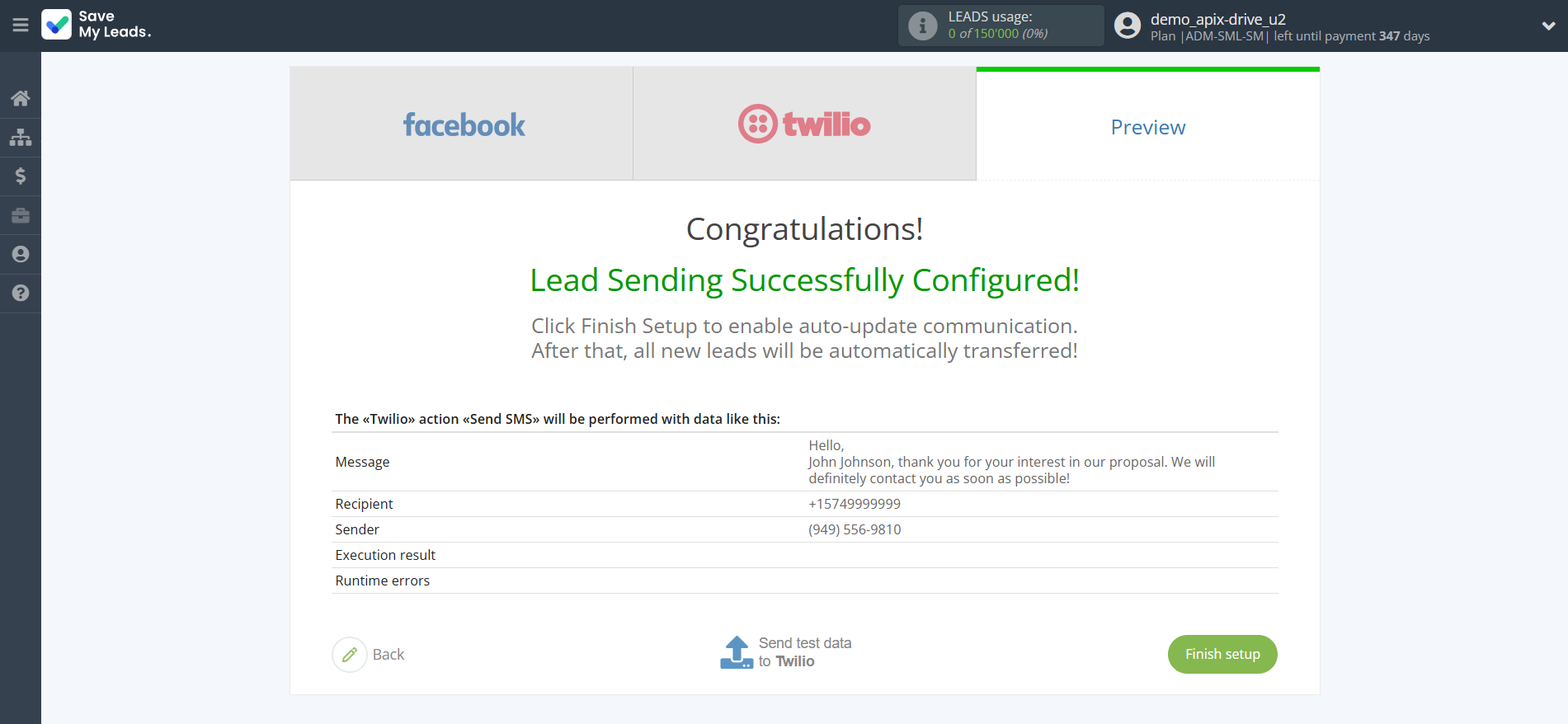Click the LEADS usage info icon

tap(922, 26)
